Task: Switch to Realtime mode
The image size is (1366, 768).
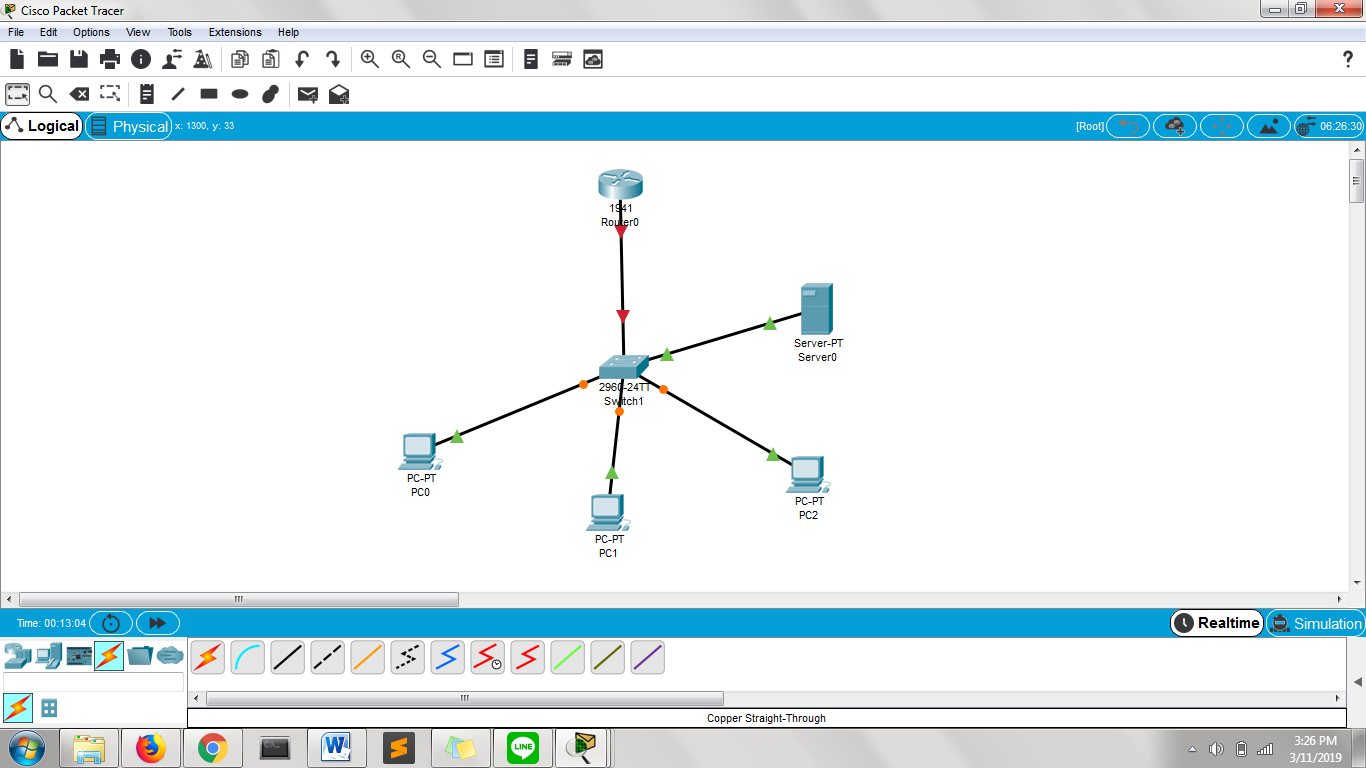Action: pyautogui.click(x=1216, y=623)
